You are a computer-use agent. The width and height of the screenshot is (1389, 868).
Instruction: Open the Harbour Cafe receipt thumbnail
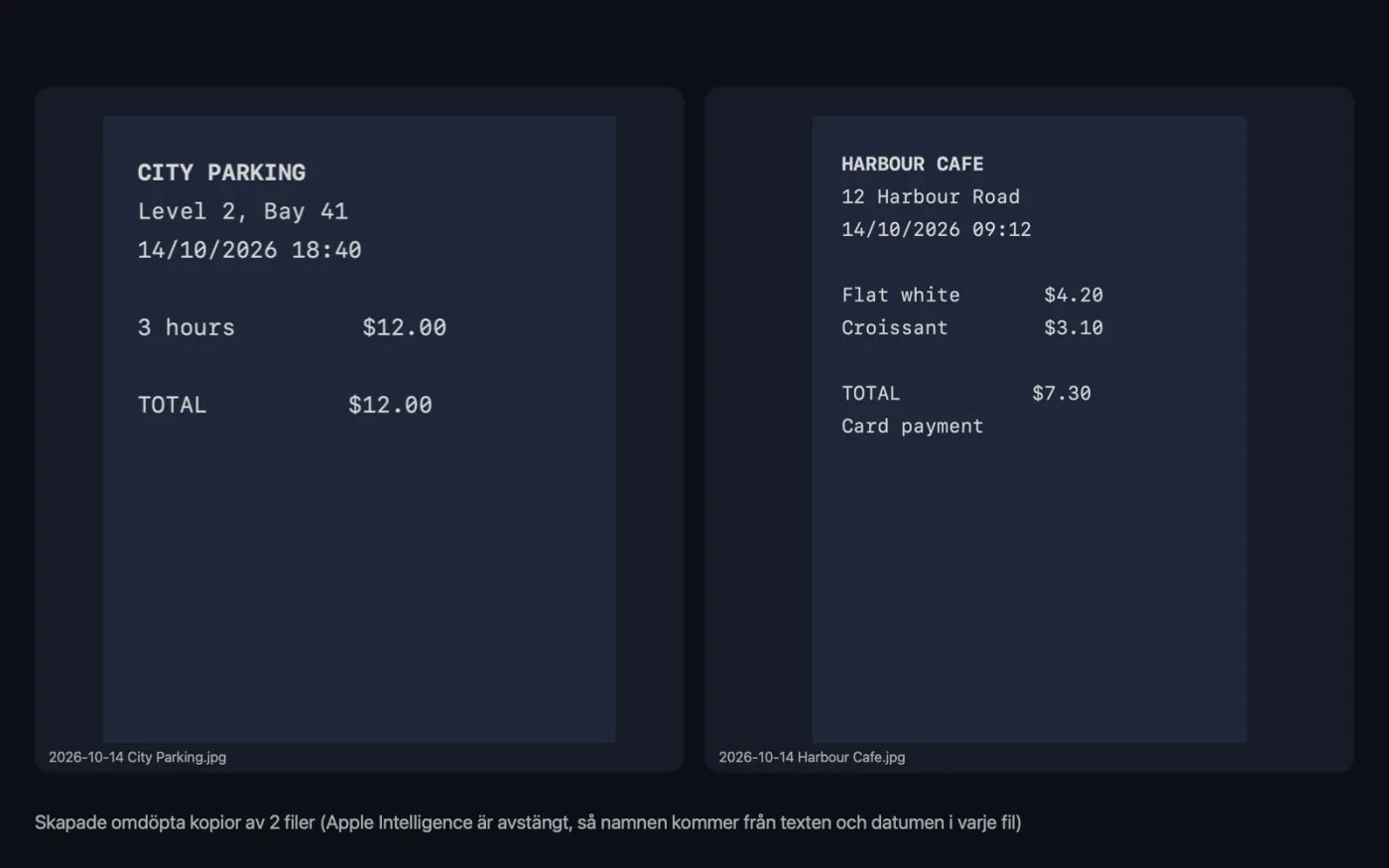1029,429
